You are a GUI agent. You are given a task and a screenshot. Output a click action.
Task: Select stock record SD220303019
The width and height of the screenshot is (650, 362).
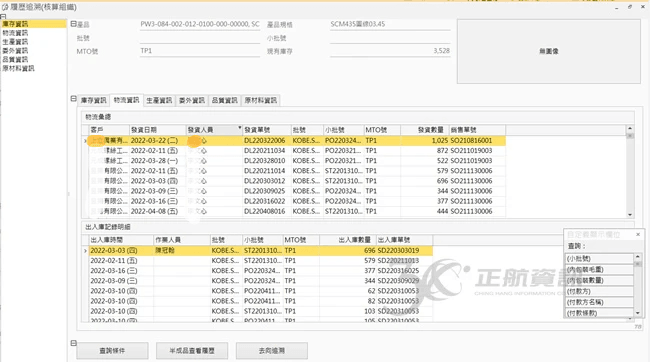pyautogui.click(x=261, y=251)
